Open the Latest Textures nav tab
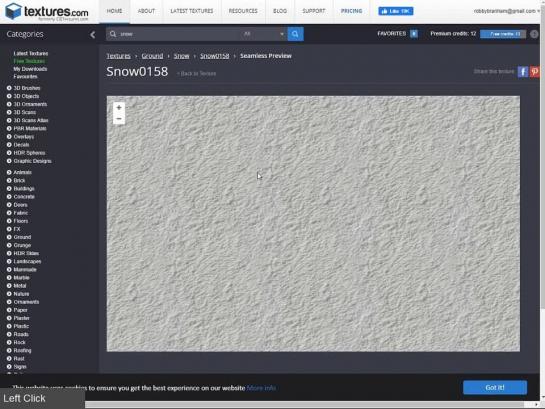The height and width of the screenshot is (409, 545). click(x=192, y=11)
